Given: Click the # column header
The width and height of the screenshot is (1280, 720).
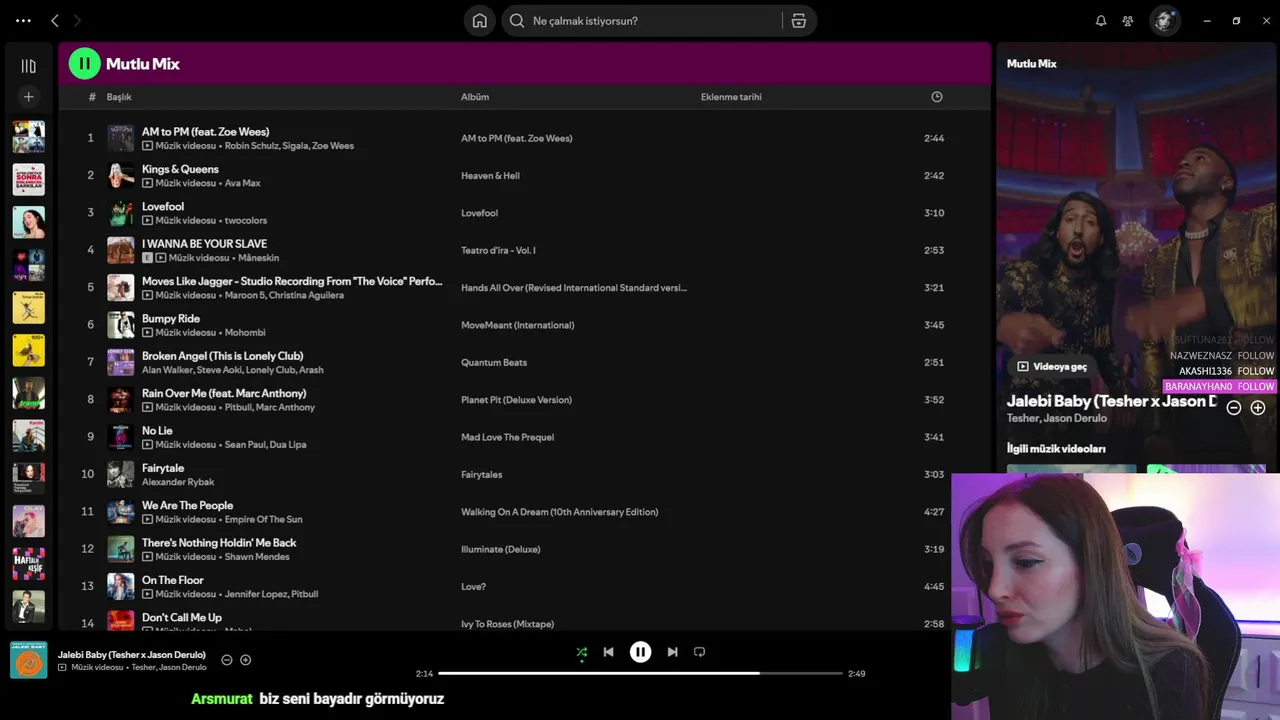Looking at the screenshot, I should click(x=92, y=97).
